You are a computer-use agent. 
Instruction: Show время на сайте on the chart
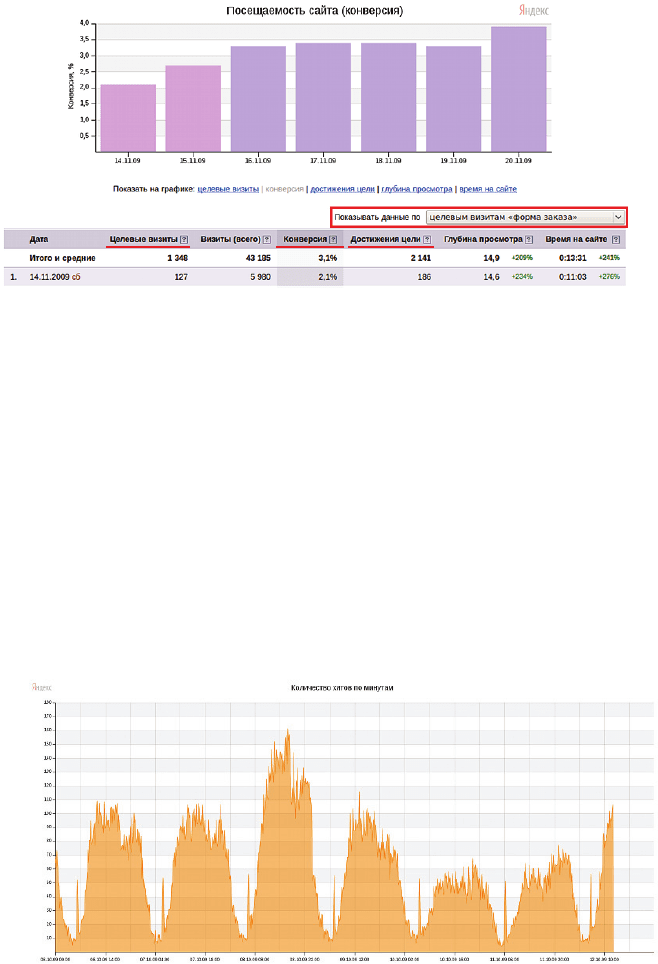tap(488, 189)
